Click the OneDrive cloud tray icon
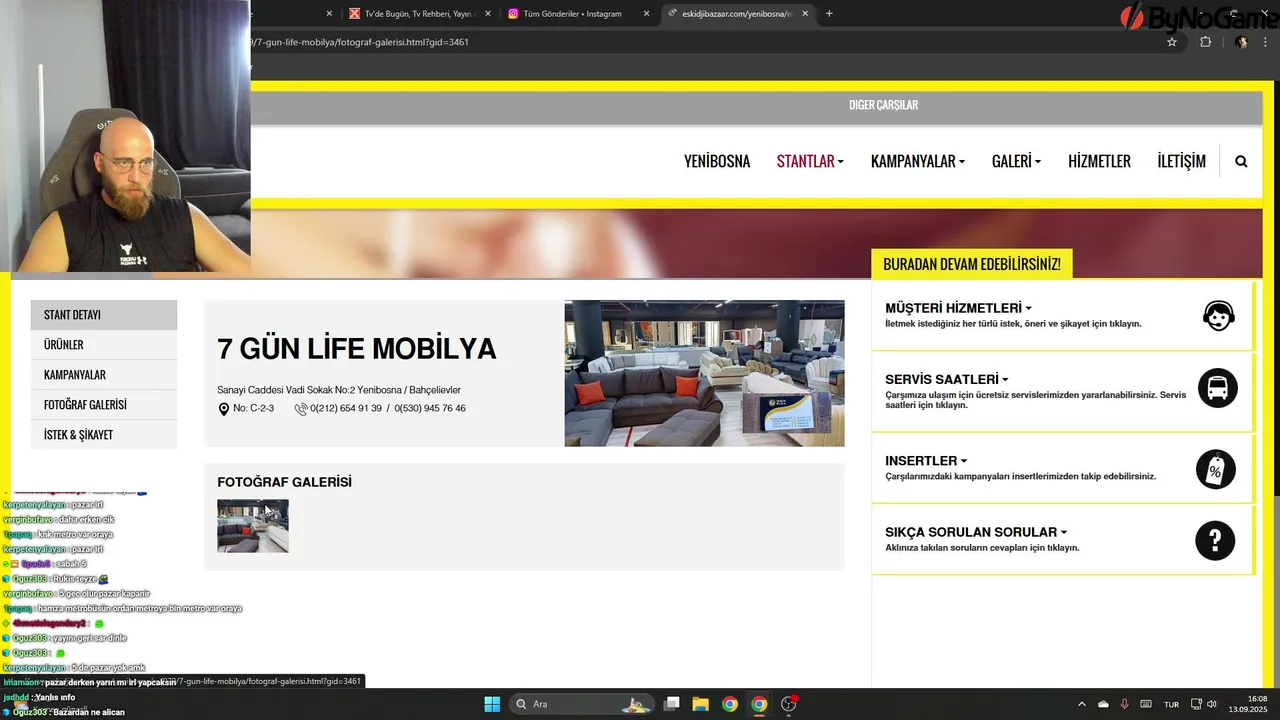Screen dimensions: 1280x720 [x=1103, y=704]
